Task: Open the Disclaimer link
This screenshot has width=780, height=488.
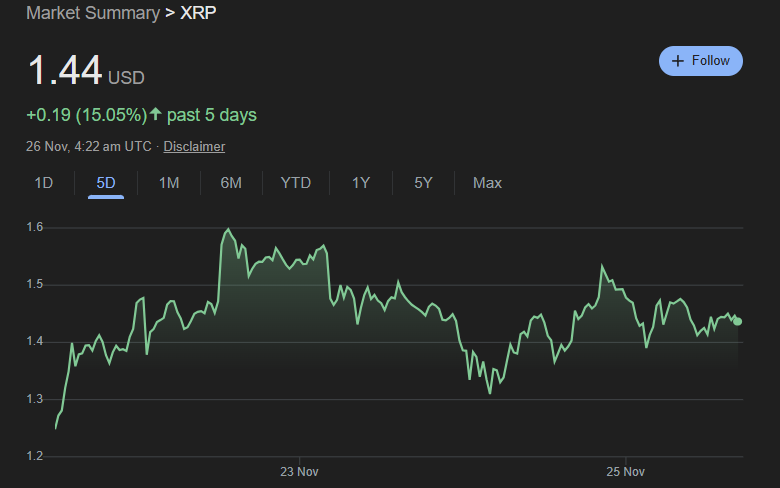Action: (x=194, y=146)
